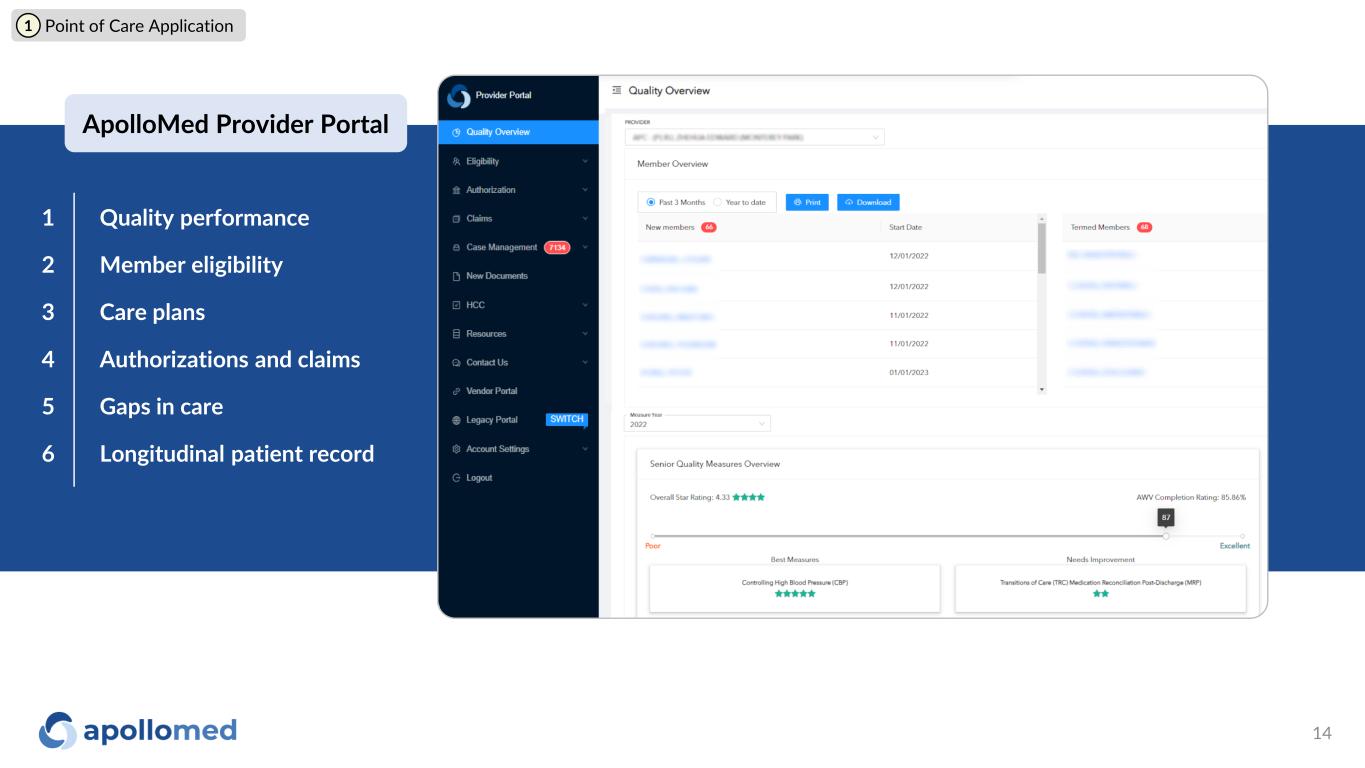Screen dimensions: 1365x768
Task: Click the Start Date column header
Action: (905, 227)
